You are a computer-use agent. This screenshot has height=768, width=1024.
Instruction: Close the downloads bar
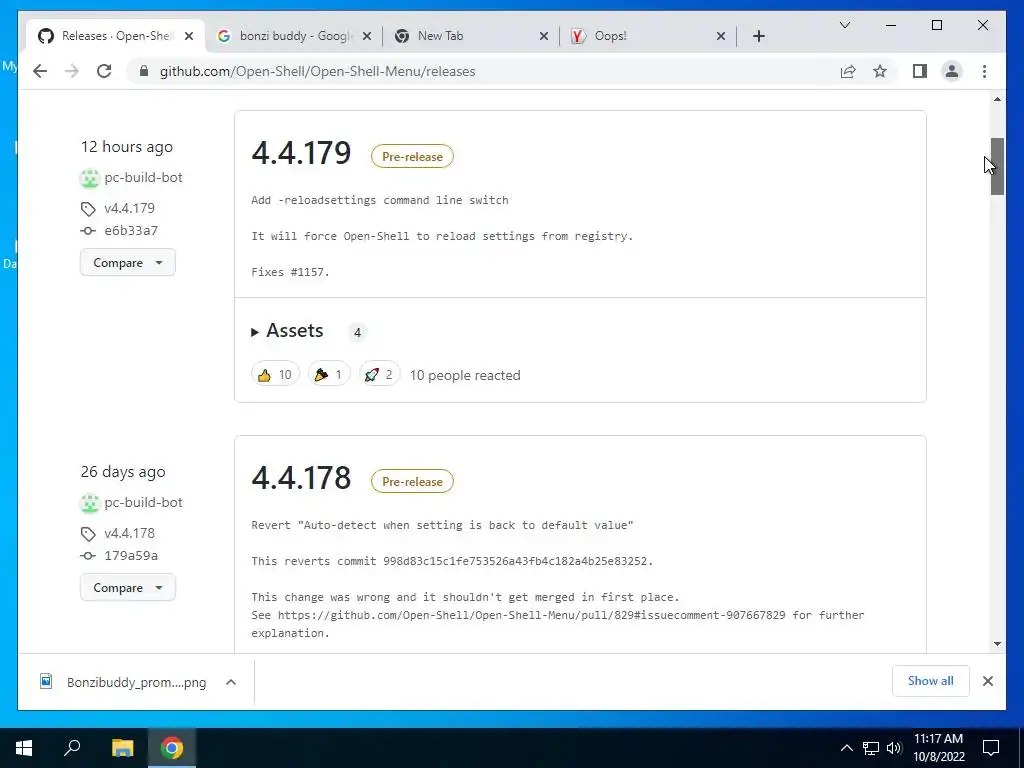pos(987,681)
